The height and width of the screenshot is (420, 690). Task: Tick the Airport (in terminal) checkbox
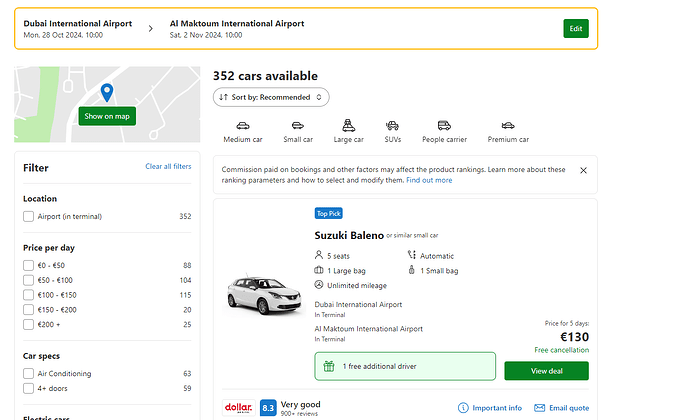29,217
